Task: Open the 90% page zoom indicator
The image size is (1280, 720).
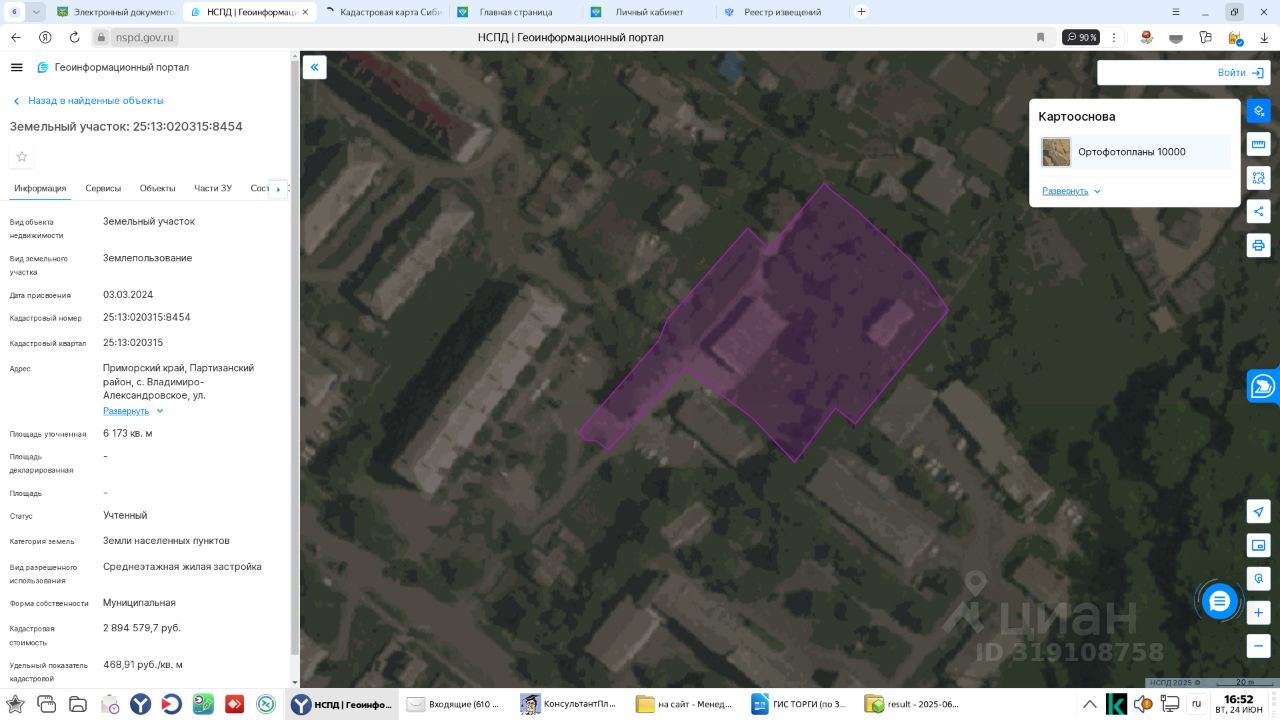Action: [1081, 37]
